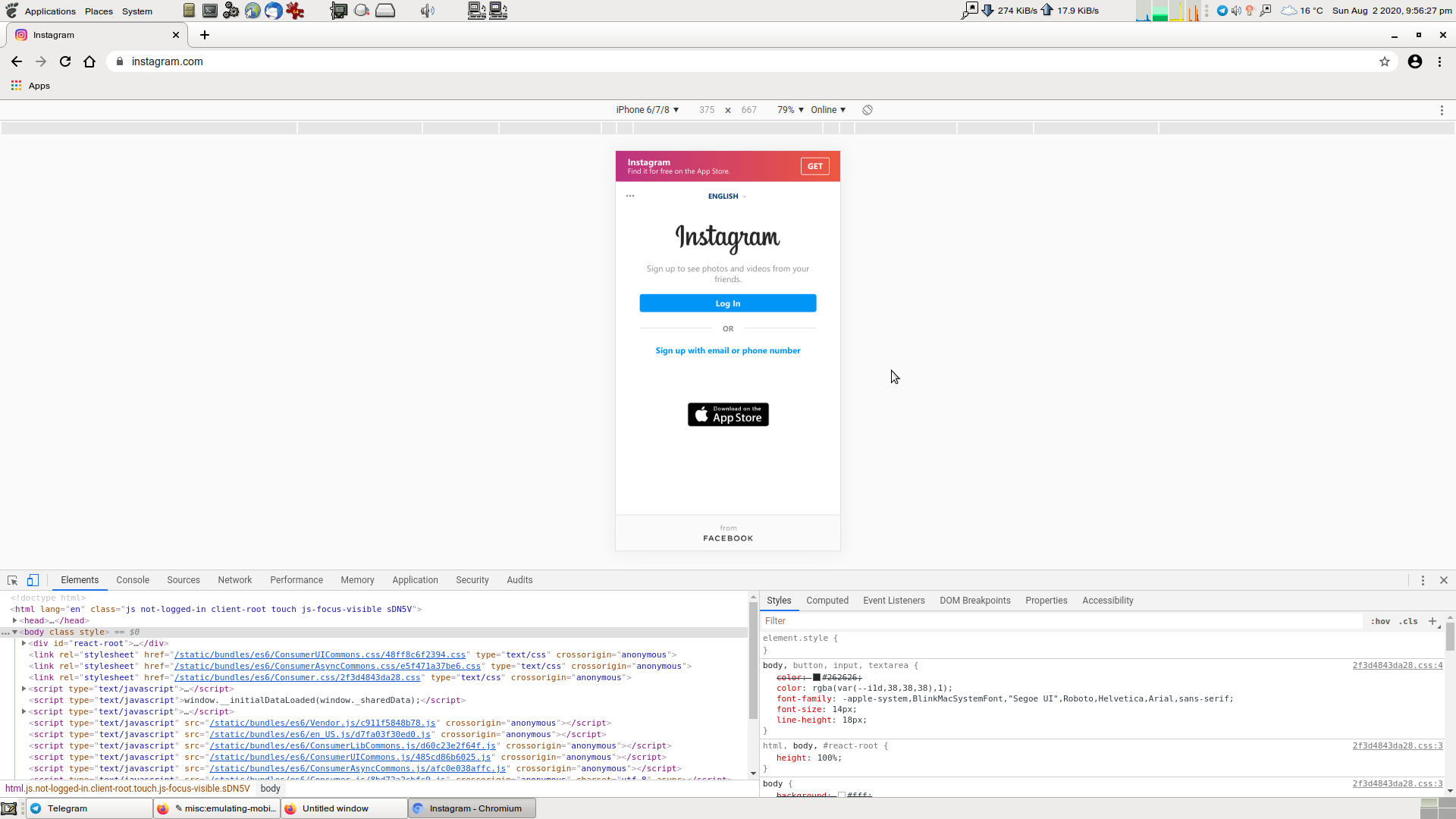Image resolution: width=1456 pixels, height=819 pixels.
Task: Click the device width field 375
Action: [x=707, y=110]
